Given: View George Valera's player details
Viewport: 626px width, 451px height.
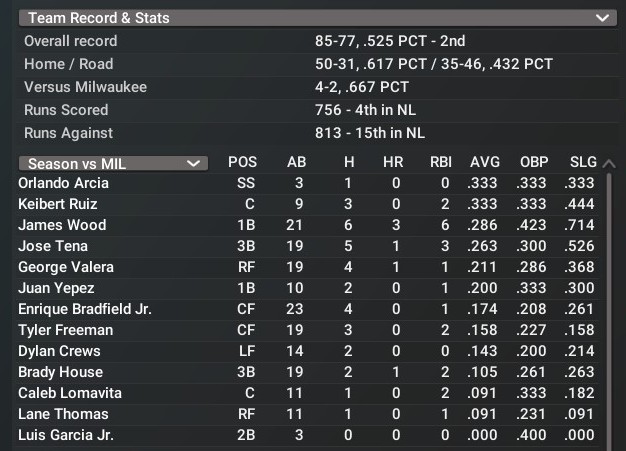Looking at the screenshot, I should click(x=66, y=267).
